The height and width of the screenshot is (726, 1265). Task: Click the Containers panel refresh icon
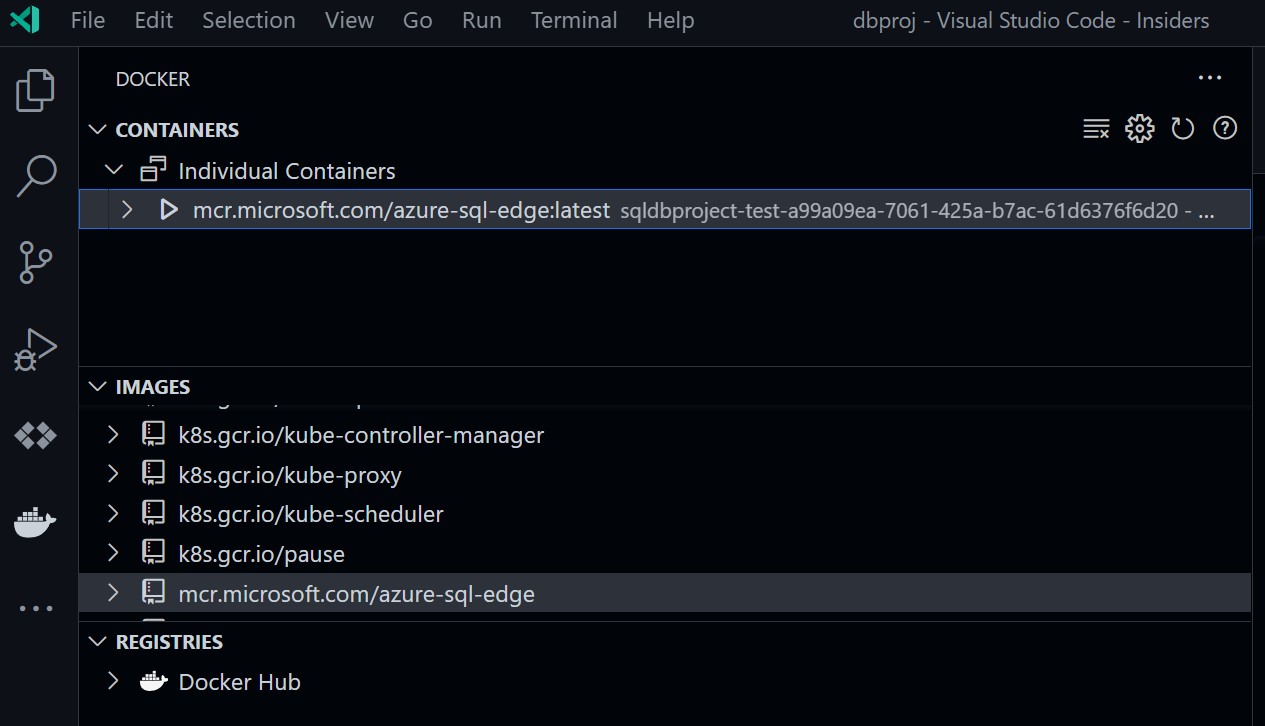pos(1182,128)
